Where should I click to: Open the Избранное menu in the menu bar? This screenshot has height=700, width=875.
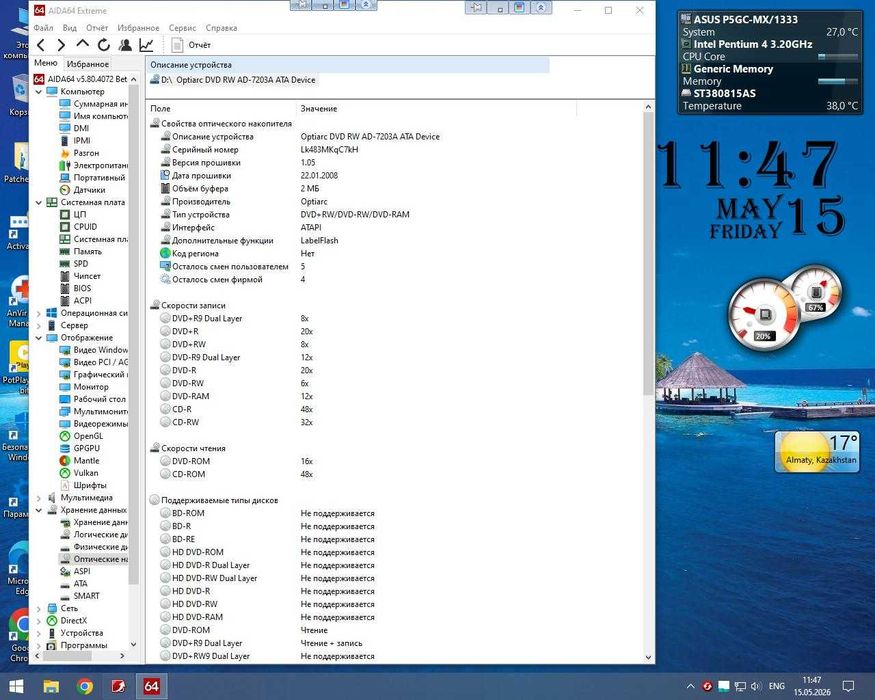point(138,27)
